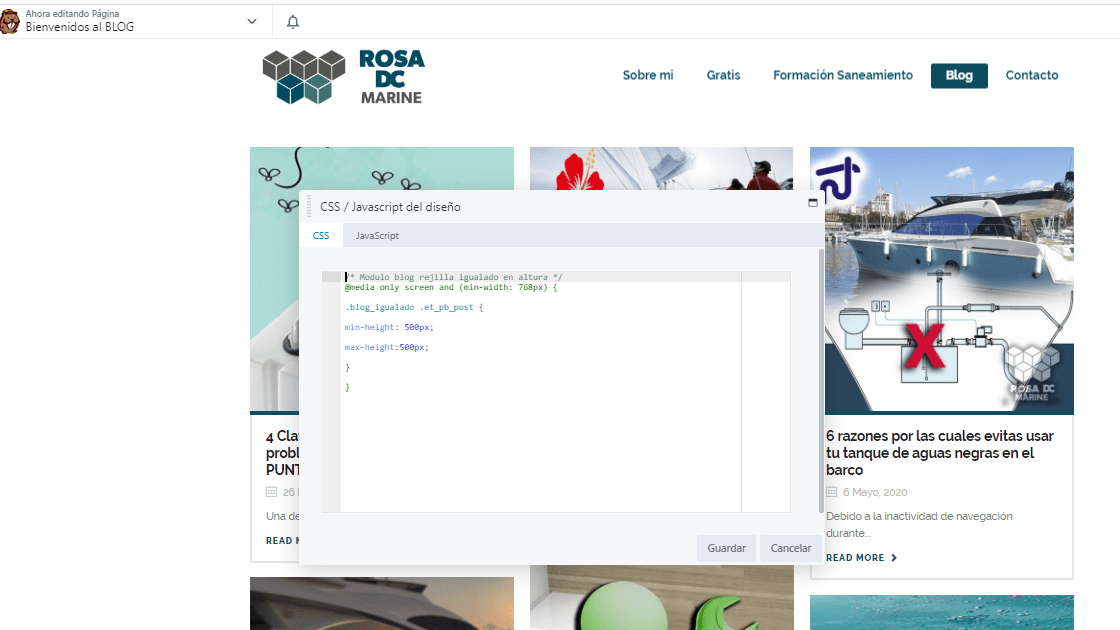
Task: Click the '6 Mayo, 2020' date text
Action: coord(875,492)
